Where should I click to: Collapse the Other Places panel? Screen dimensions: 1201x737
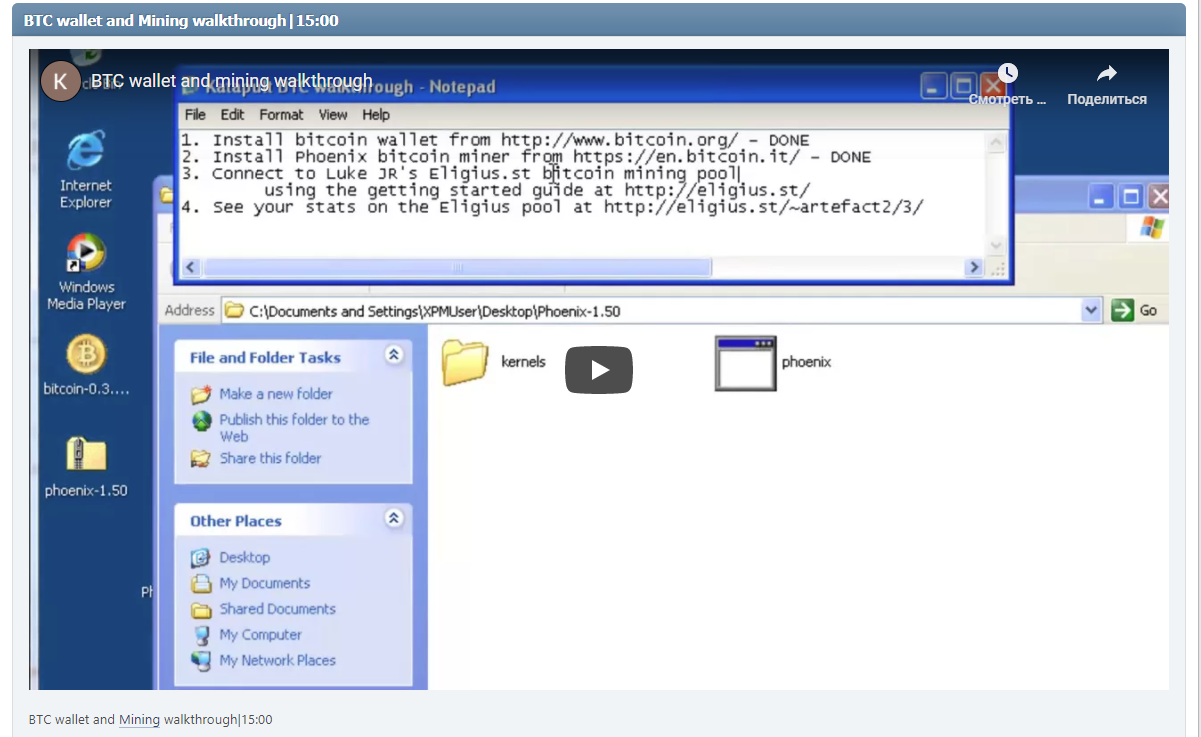click(394, 518)
